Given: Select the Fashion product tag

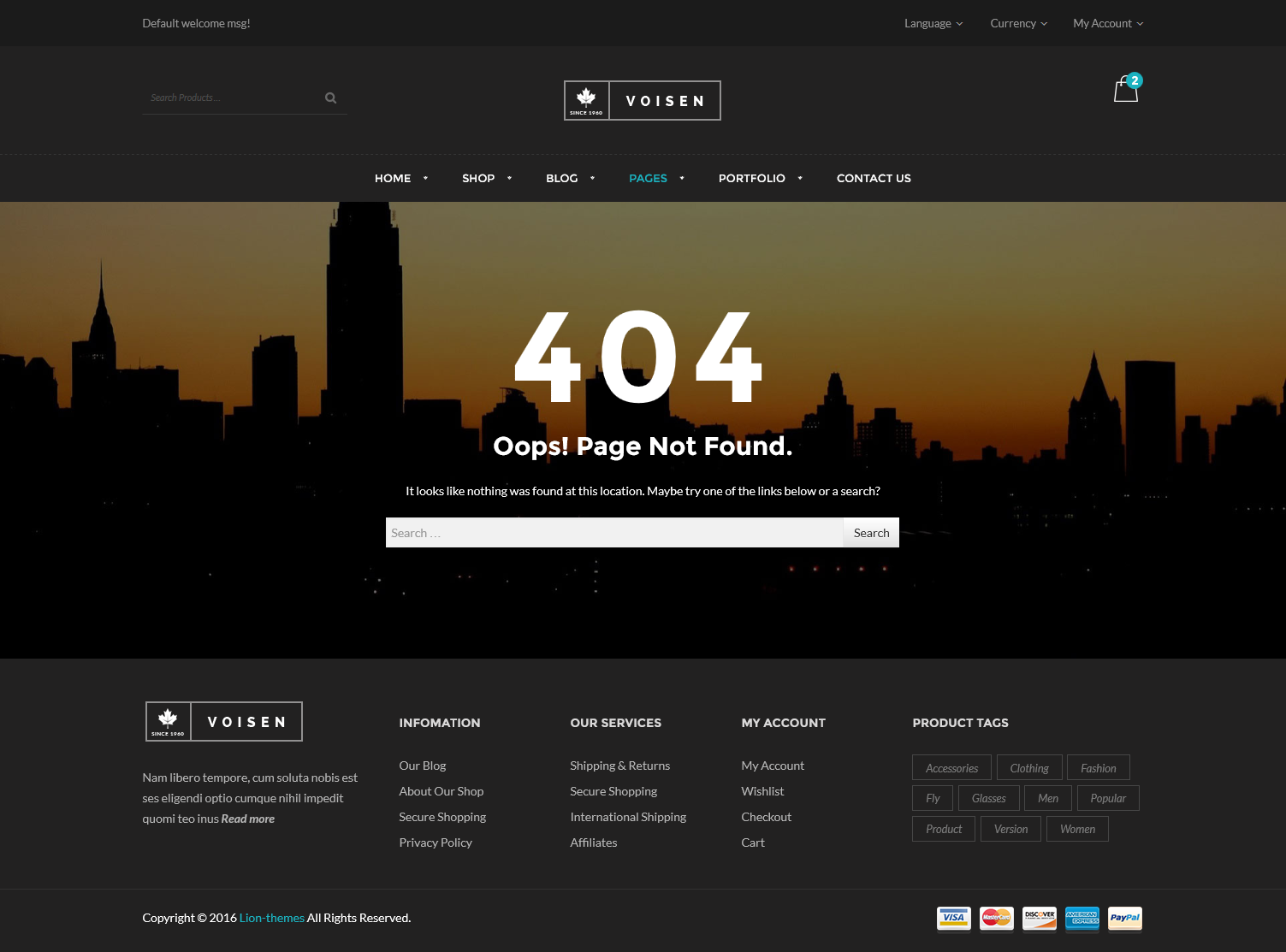Looking at the screenshot, I should click(x=1099, y=768).
